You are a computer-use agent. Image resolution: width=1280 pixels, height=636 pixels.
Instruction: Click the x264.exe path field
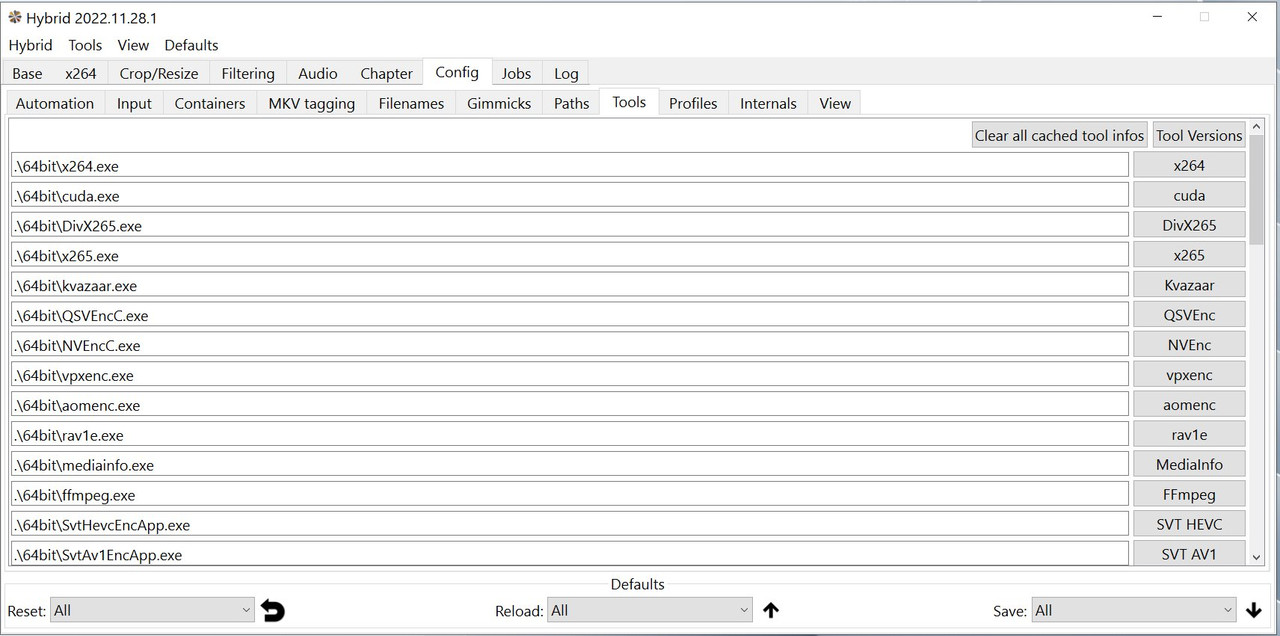tap(570, 165)
